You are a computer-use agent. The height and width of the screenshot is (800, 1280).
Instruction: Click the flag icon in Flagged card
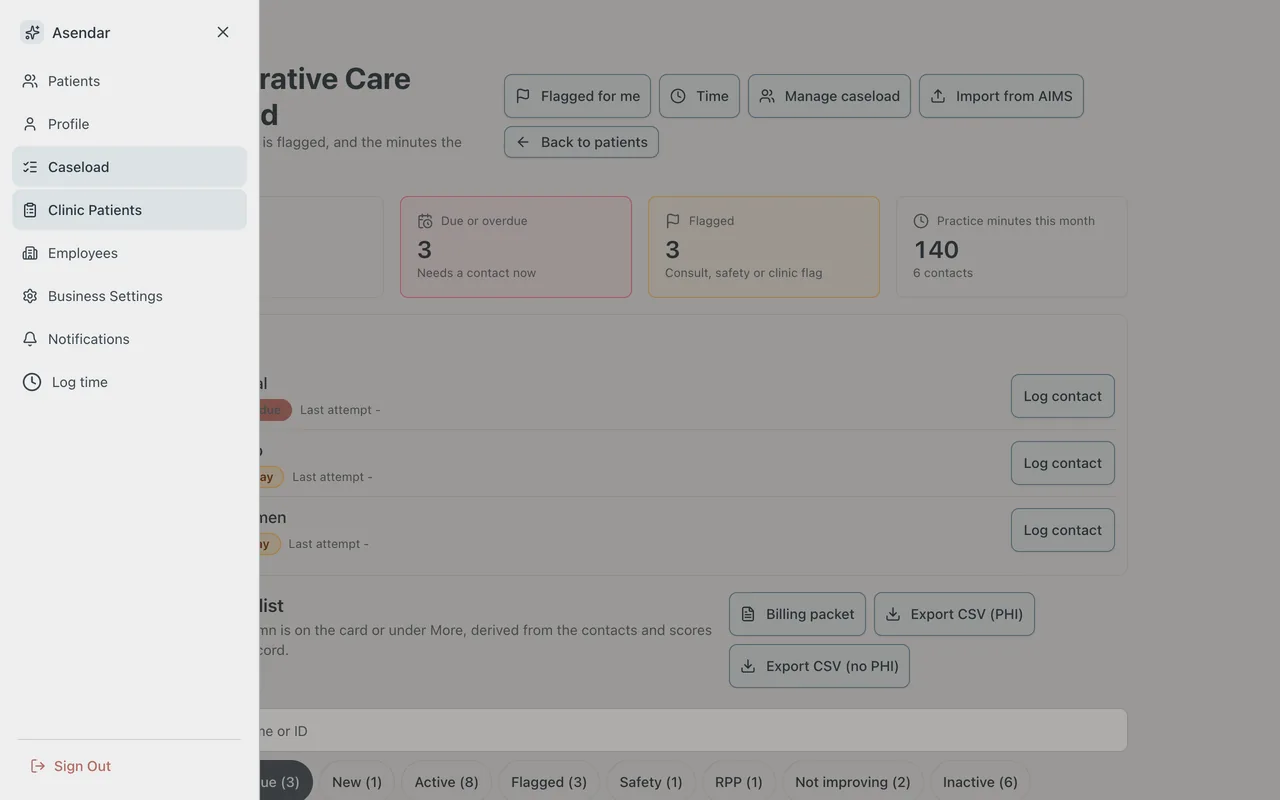pos(673,221)
